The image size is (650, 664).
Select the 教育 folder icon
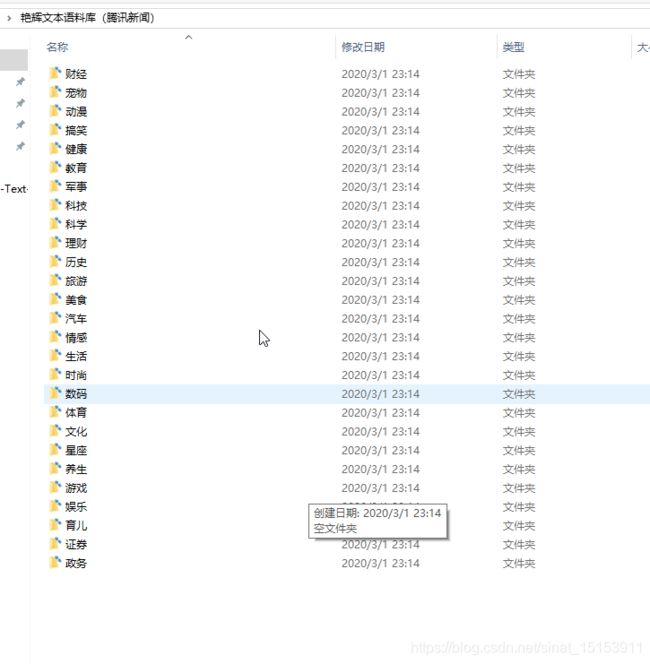point(55,168)
